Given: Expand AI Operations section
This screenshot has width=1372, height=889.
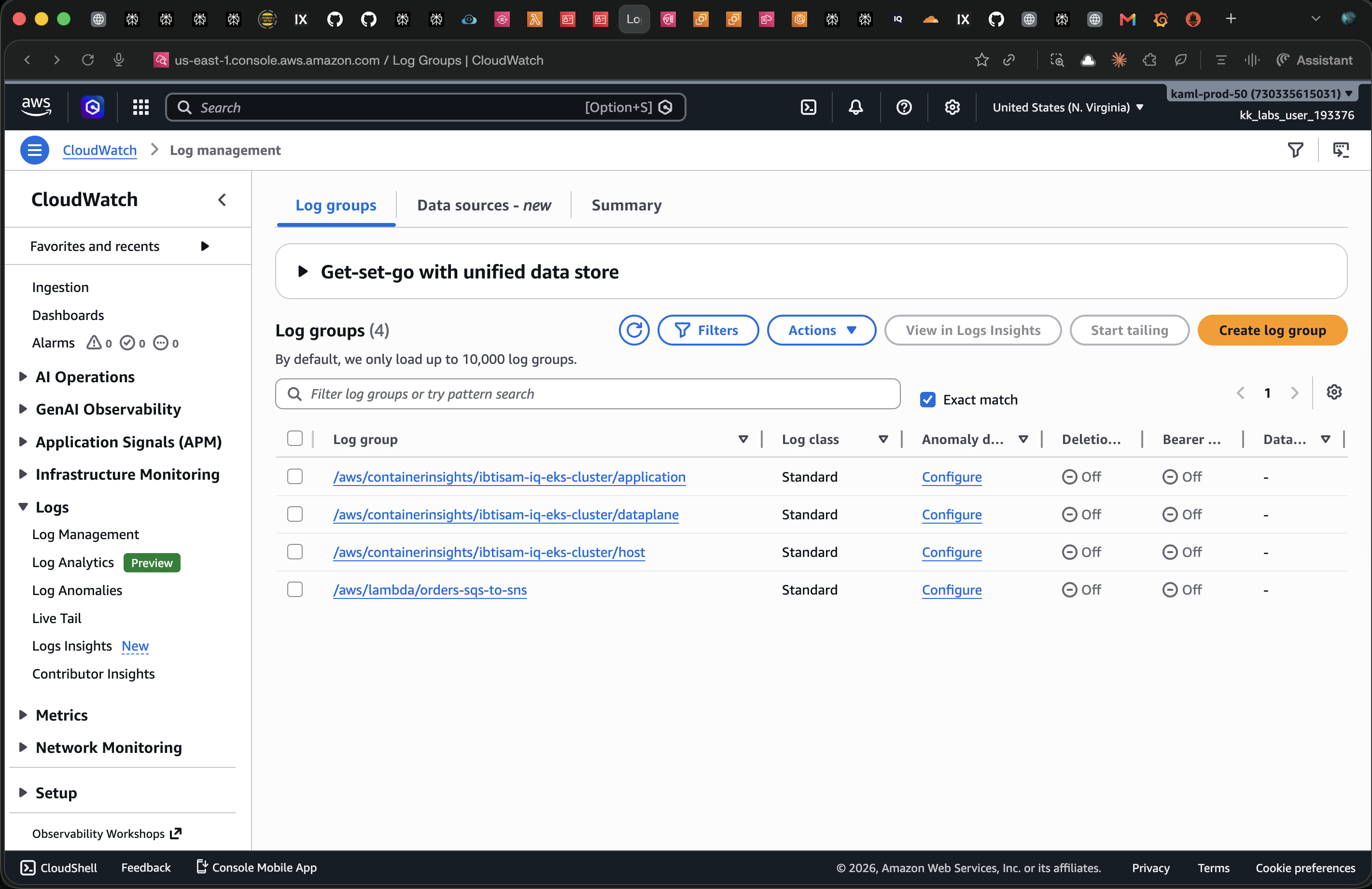Looking at the screenshot, I should [23, 376].
